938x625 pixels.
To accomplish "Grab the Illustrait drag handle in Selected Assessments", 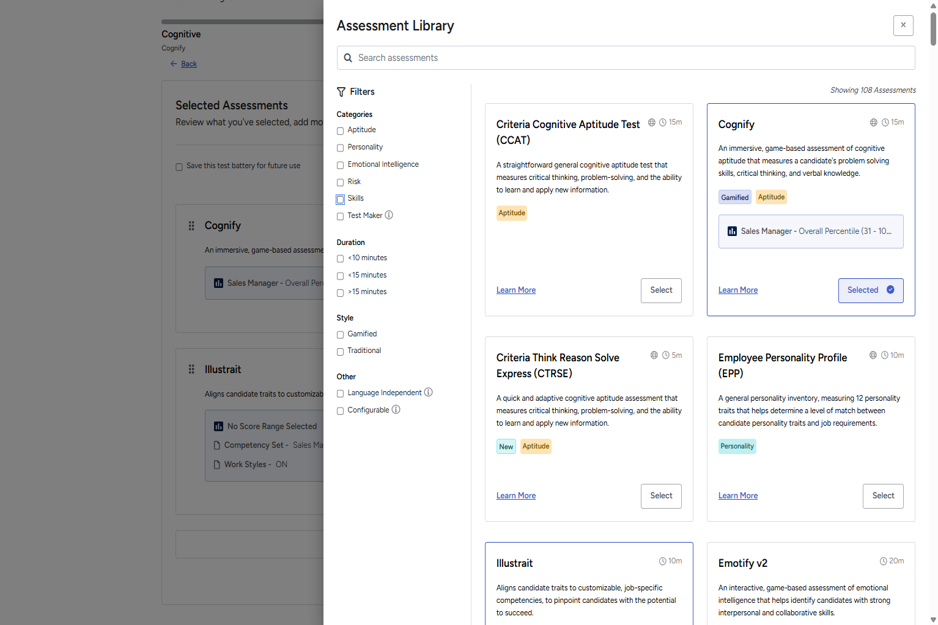I will (191, 370).
